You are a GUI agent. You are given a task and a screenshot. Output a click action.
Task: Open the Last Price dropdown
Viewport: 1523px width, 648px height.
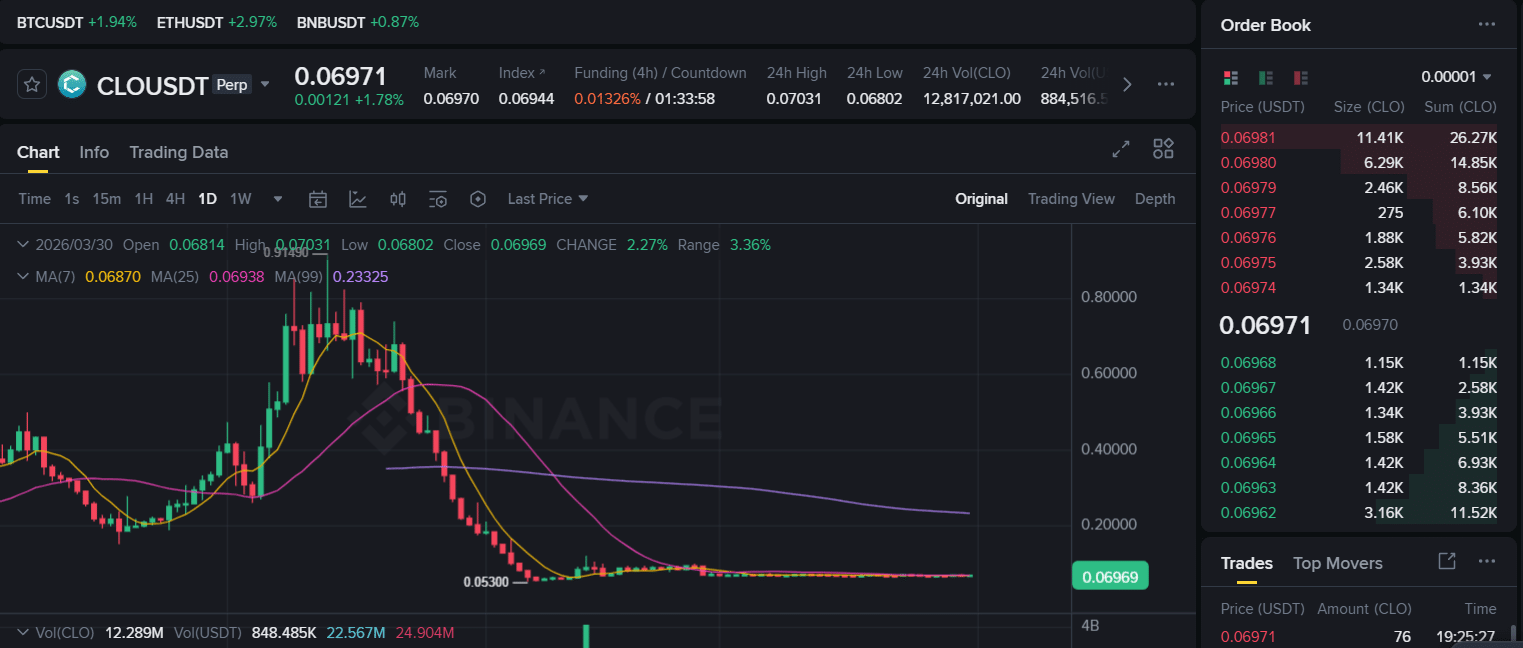point(547,198)
